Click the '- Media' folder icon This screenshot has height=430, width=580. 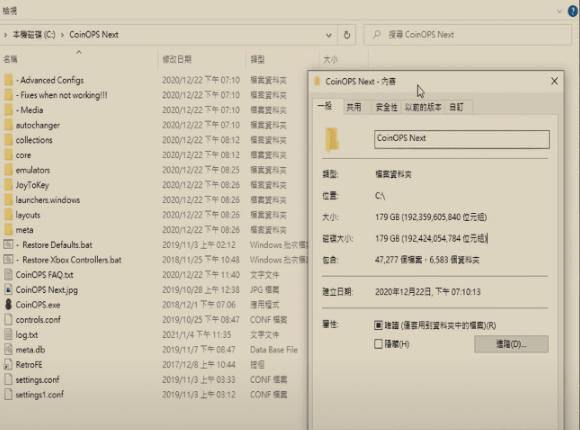point(8,110)
